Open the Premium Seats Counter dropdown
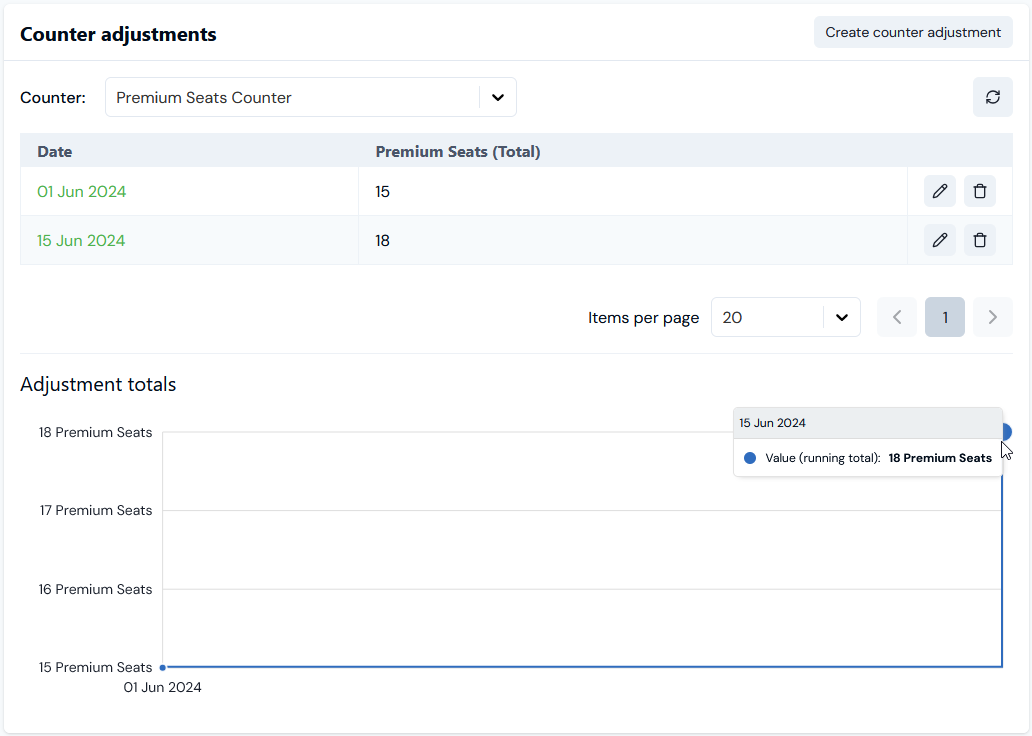Screen dimensions: 1032x736 pyautogui.click(x=311, y=97)
